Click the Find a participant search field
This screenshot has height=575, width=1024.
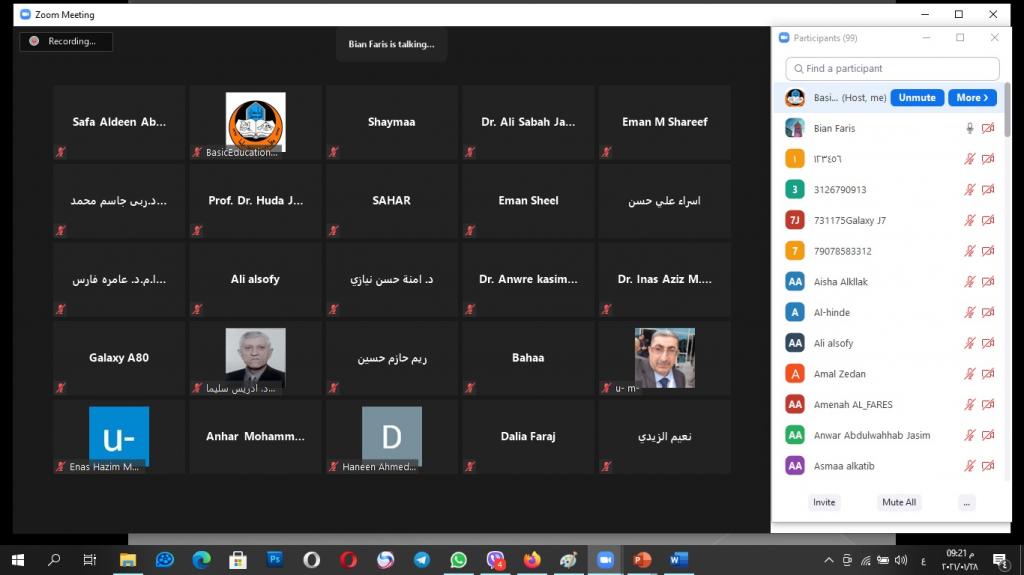point(892,69)
